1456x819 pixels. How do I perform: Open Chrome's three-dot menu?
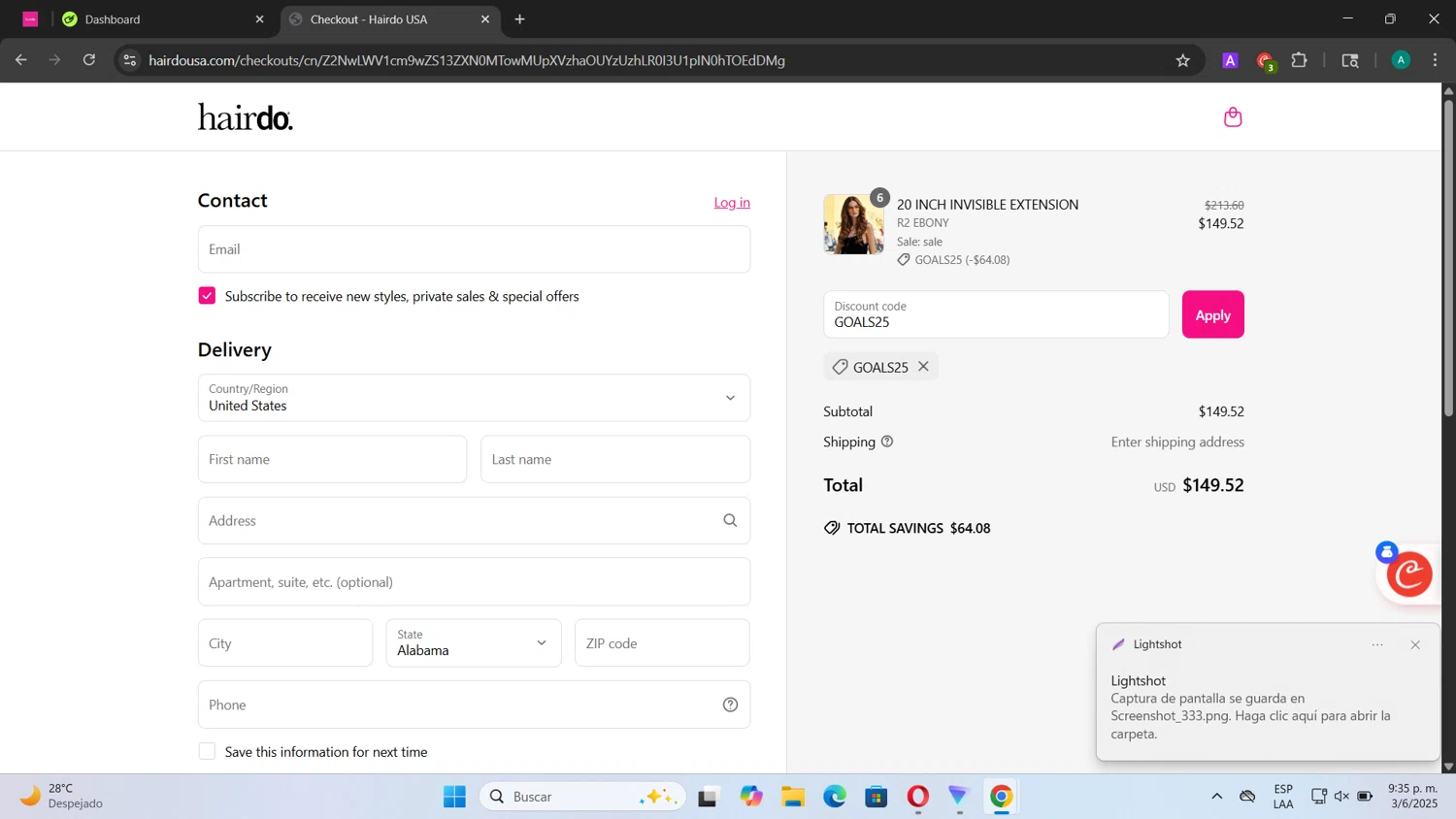tap(1435, 60)
